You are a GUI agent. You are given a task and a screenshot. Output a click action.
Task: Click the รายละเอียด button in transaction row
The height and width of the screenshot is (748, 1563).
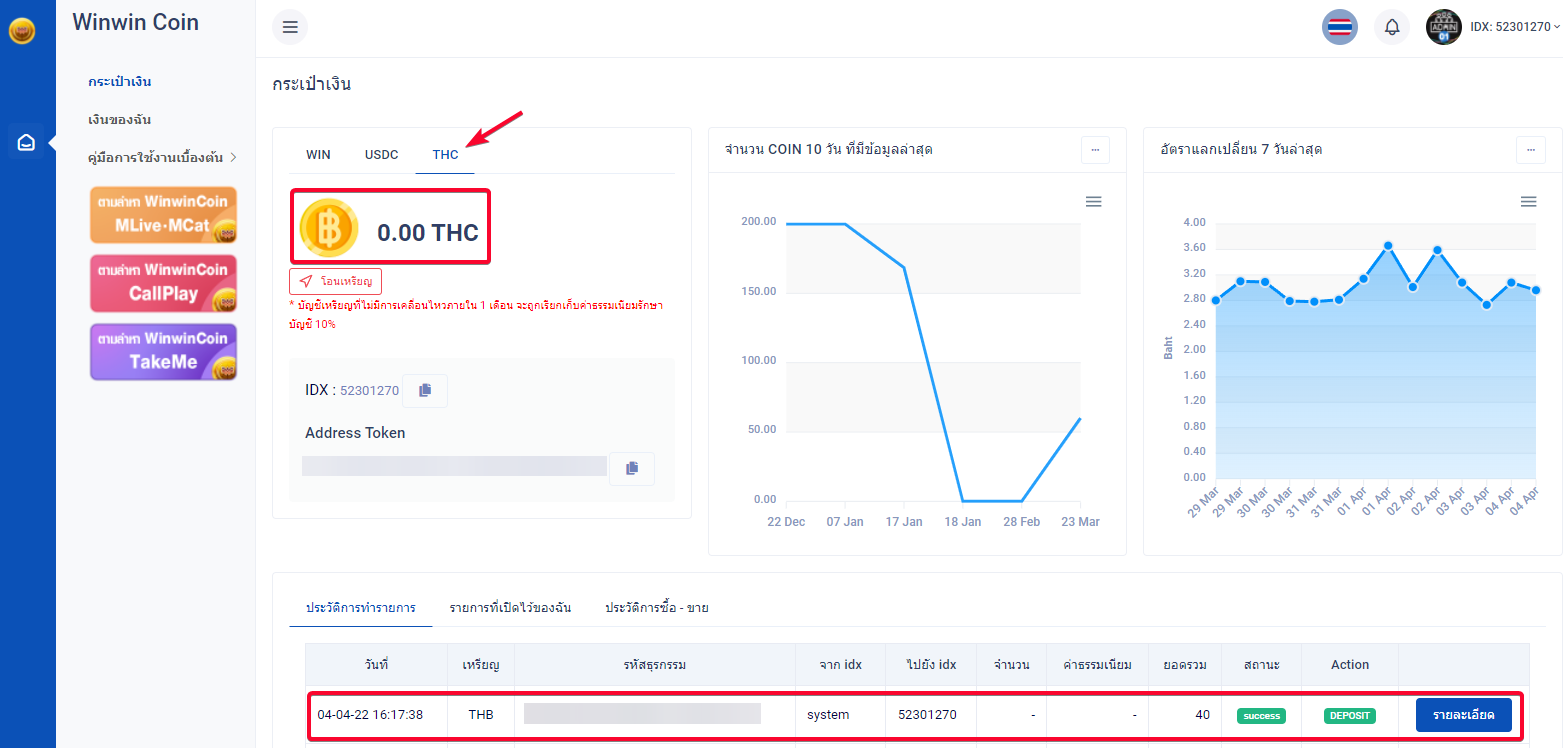(1463, 715)
